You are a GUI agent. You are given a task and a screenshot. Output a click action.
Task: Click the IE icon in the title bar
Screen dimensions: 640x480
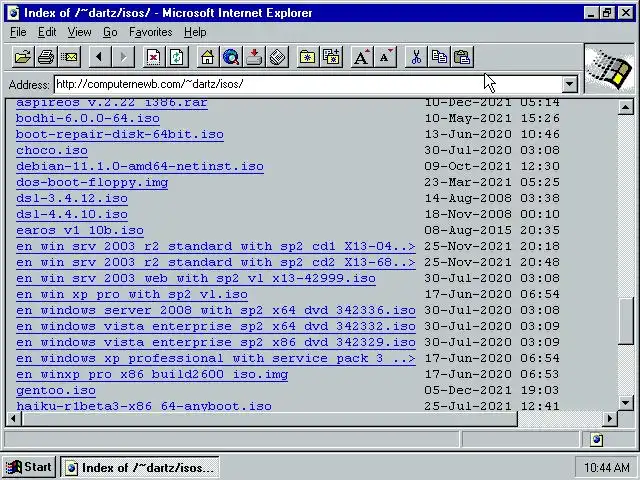[13, 13]
